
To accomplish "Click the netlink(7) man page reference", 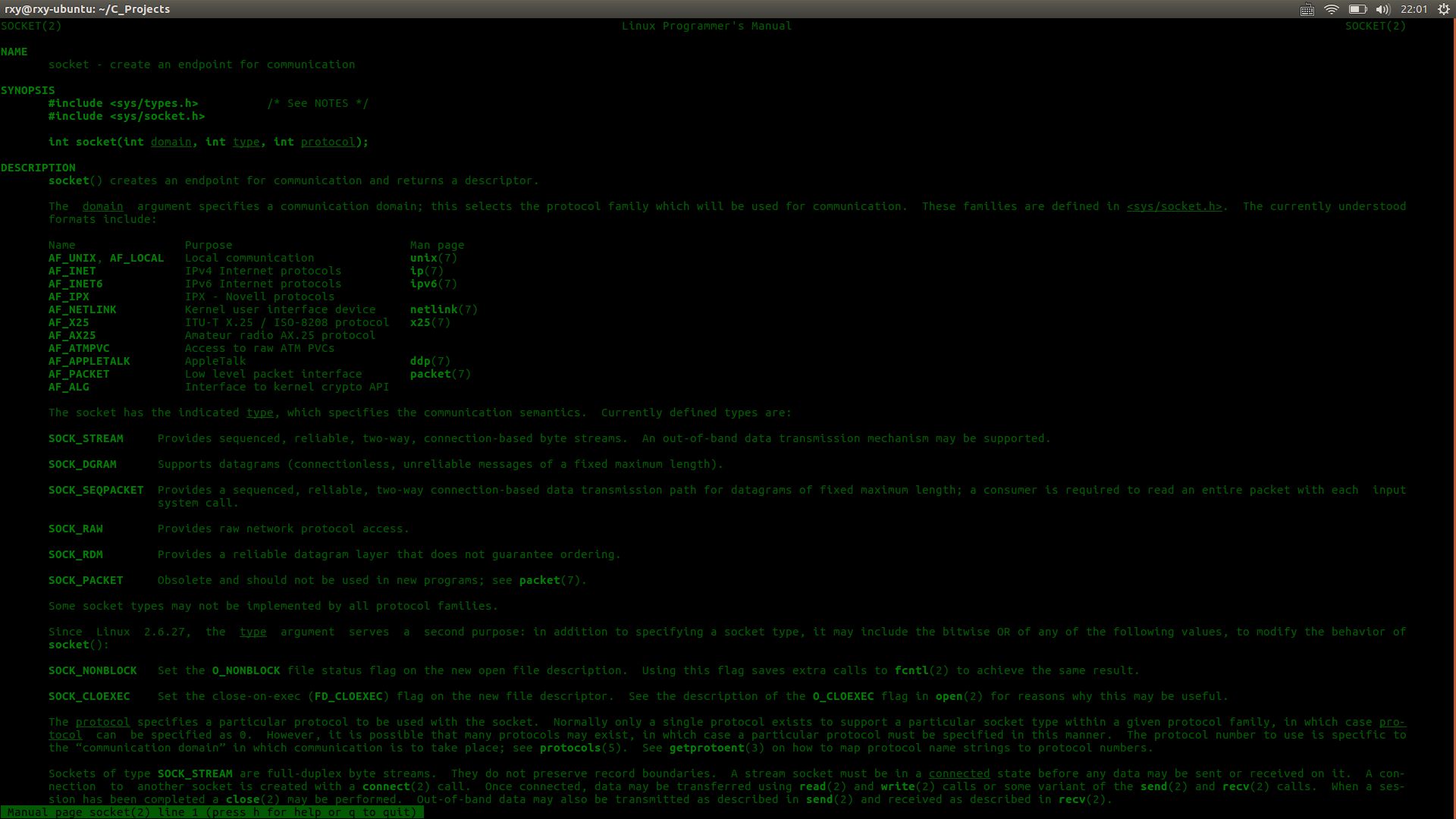I will [x=444, y=309].
